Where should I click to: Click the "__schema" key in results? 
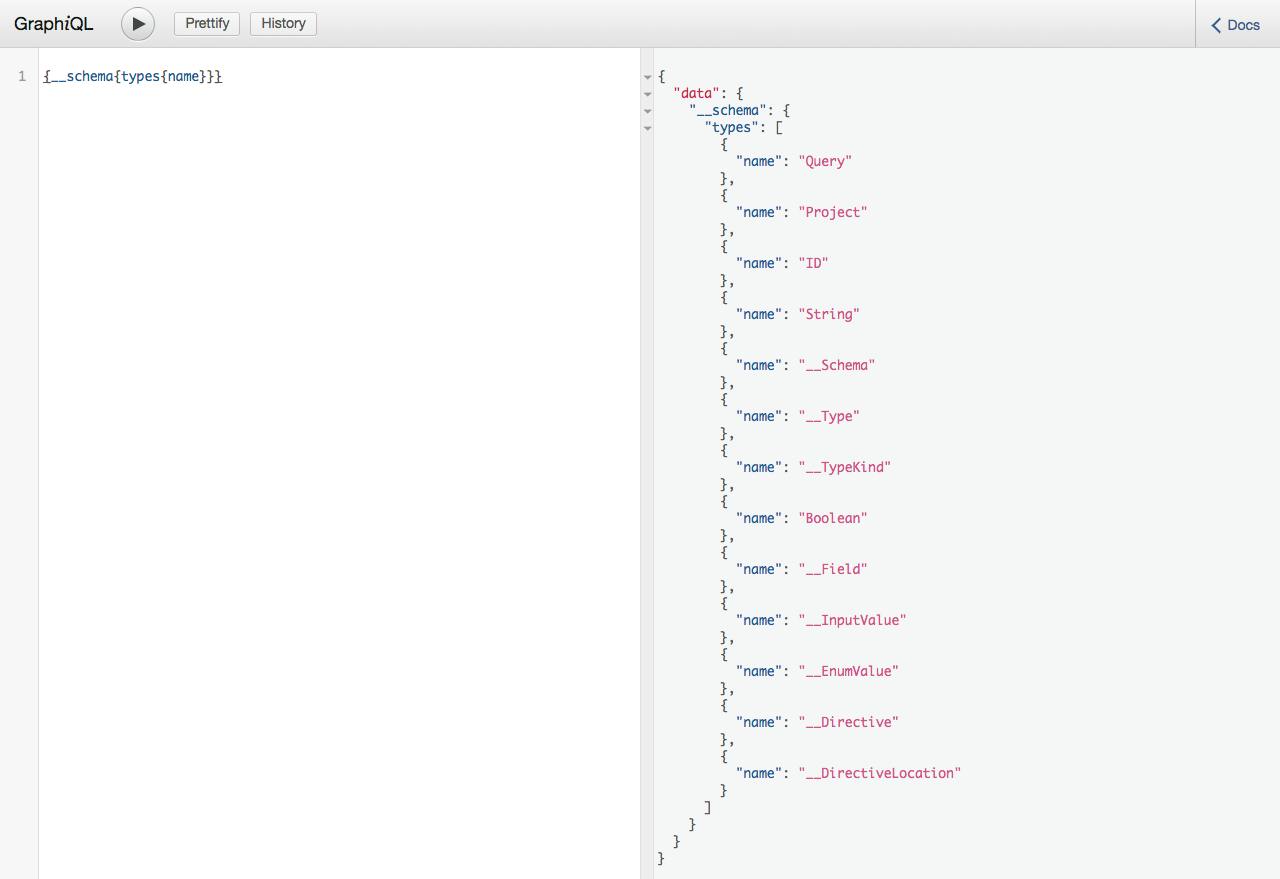pos(727,110)
